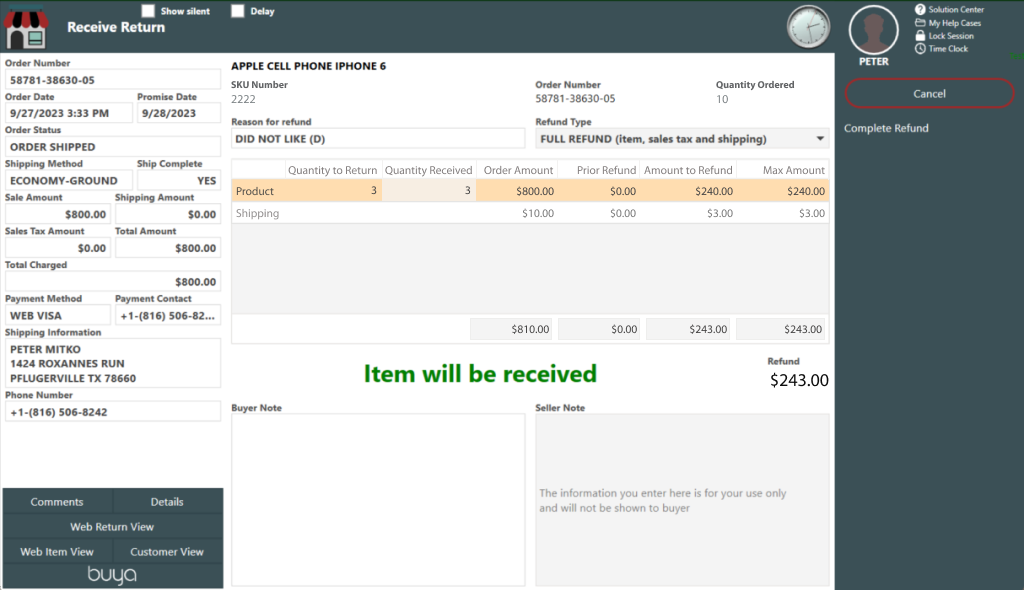
Task: Click the $243.00 amount to refund total
Action: click(x=688, y=329)
